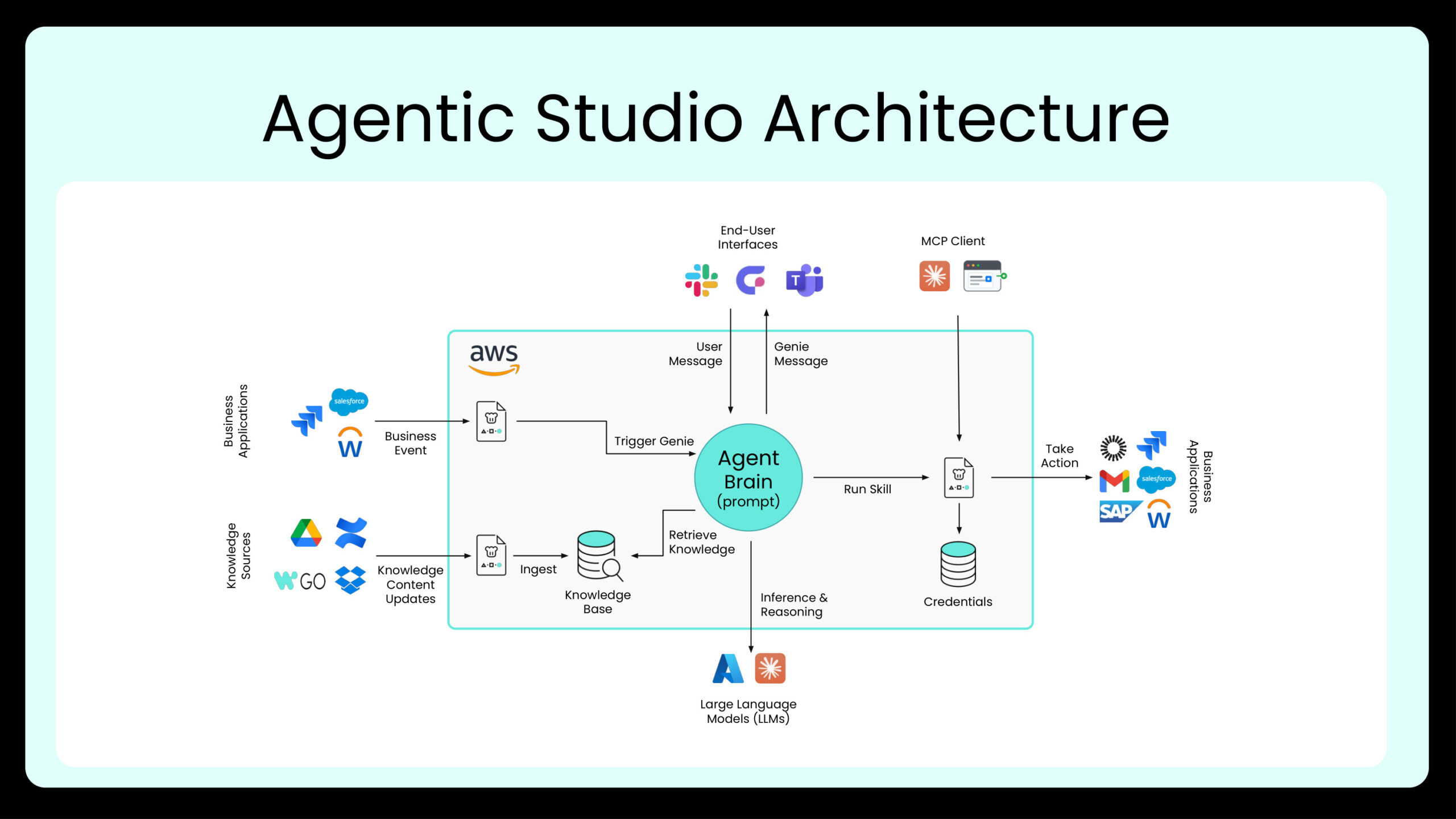Click the left vertical Business Applications label
Screen dimensions: 1456x819
pos(235,421)
